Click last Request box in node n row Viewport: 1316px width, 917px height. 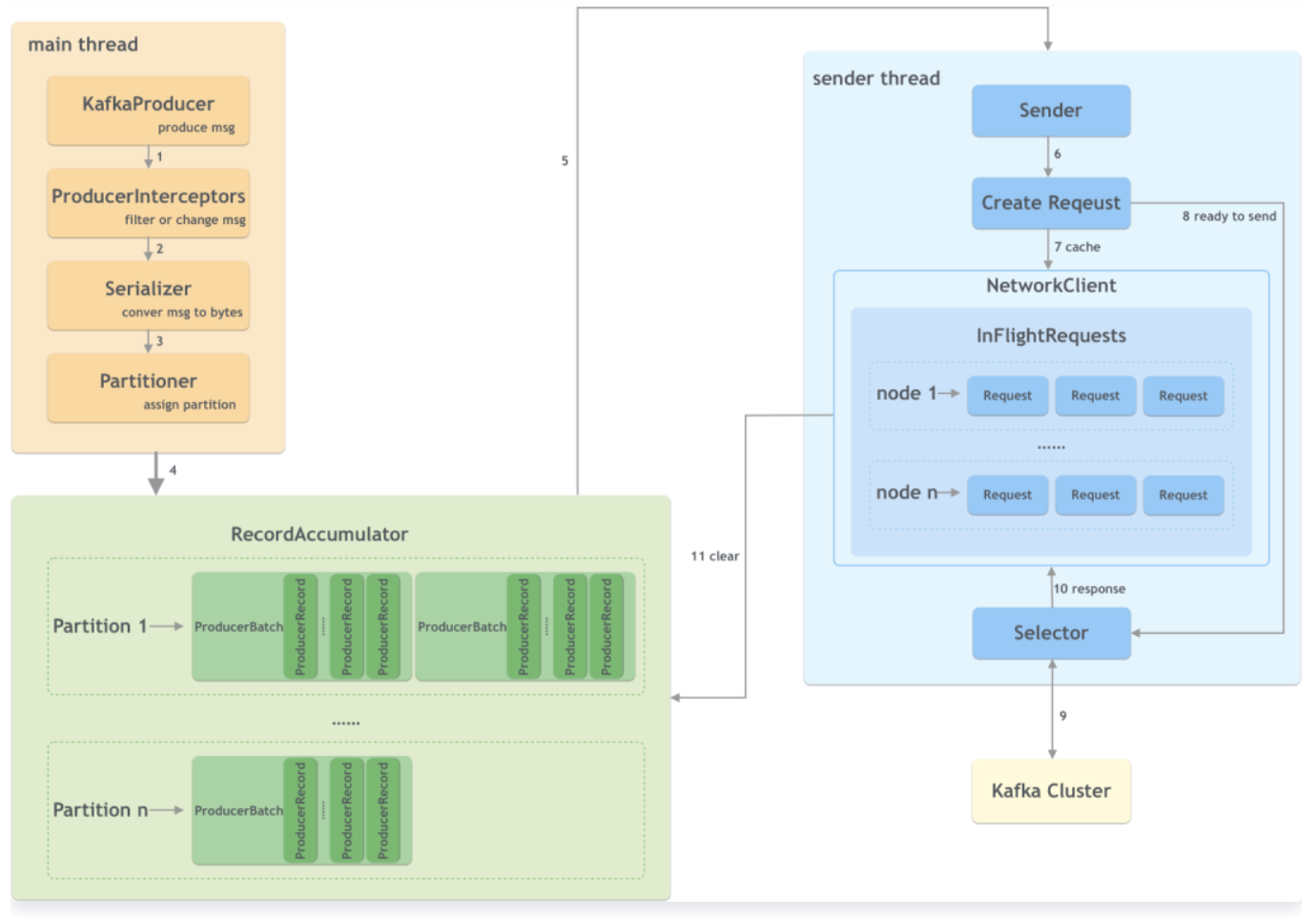[1183, 496]
